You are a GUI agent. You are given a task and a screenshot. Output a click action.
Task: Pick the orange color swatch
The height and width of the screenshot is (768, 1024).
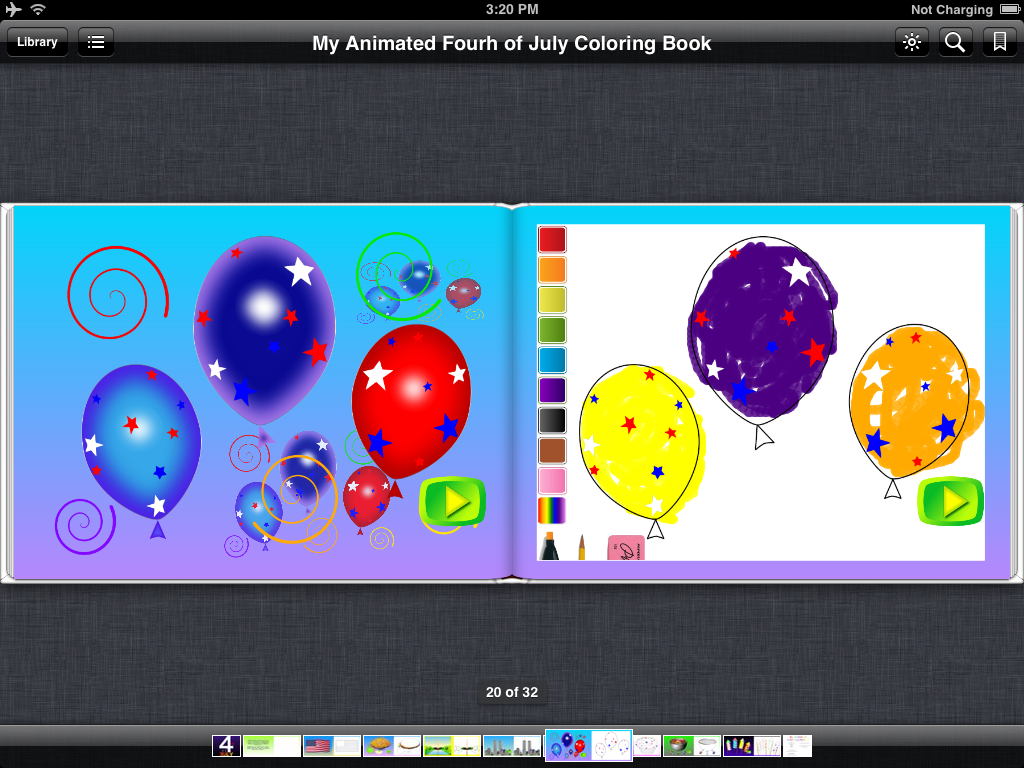coord(552,270)
